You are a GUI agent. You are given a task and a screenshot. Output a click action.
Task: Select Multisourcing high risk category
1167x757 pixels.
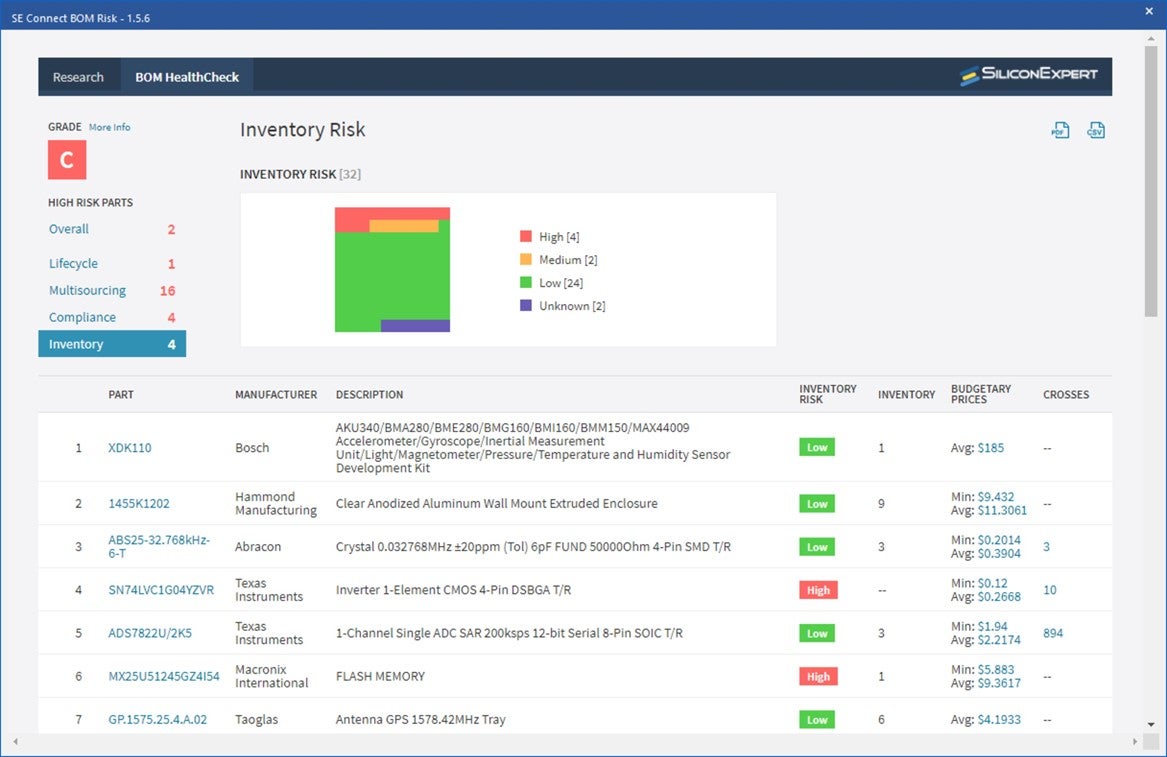click(x=87, y=290)
